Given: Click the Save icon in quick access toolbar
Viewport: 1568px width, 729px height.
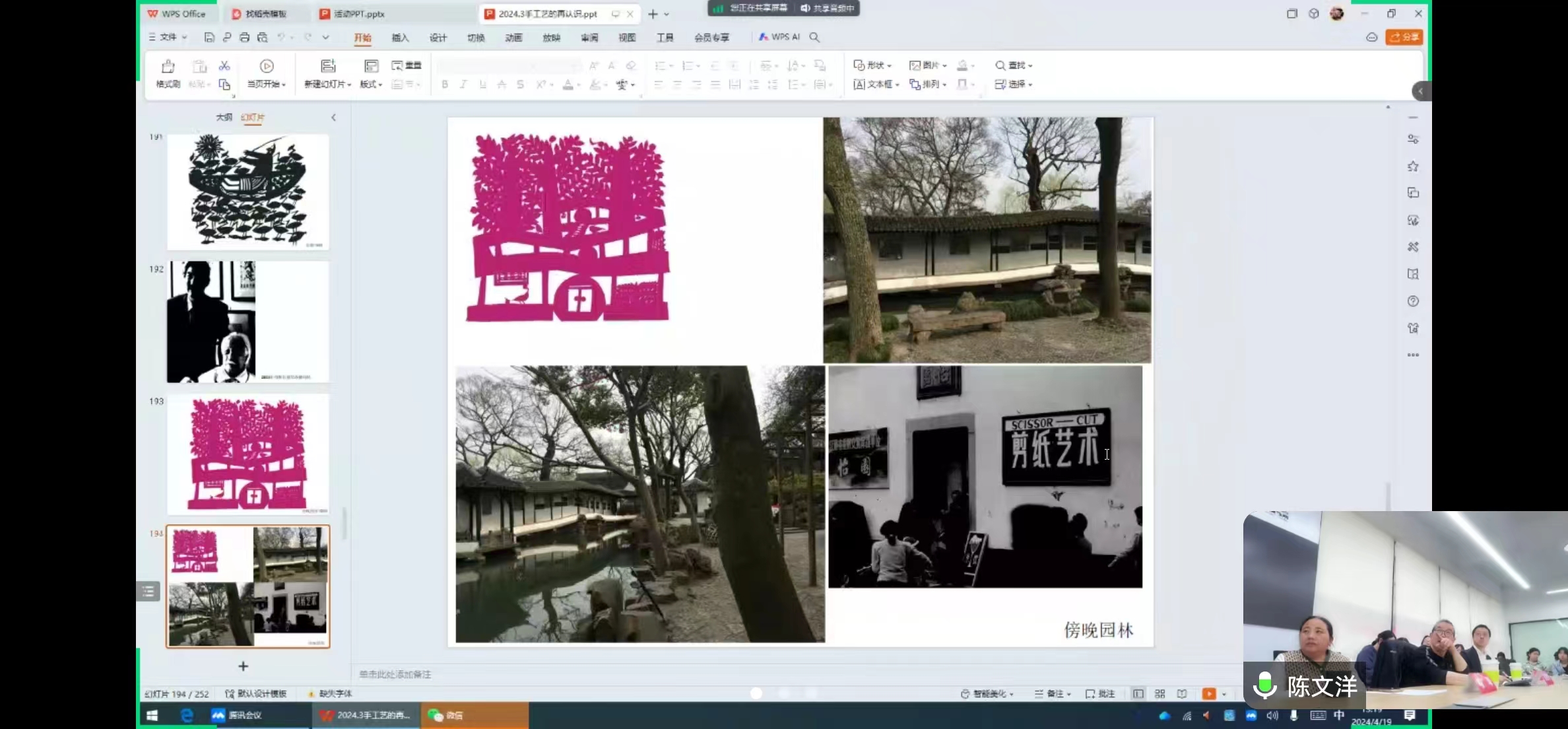Looking at the screenshot, I should [209, 37].
